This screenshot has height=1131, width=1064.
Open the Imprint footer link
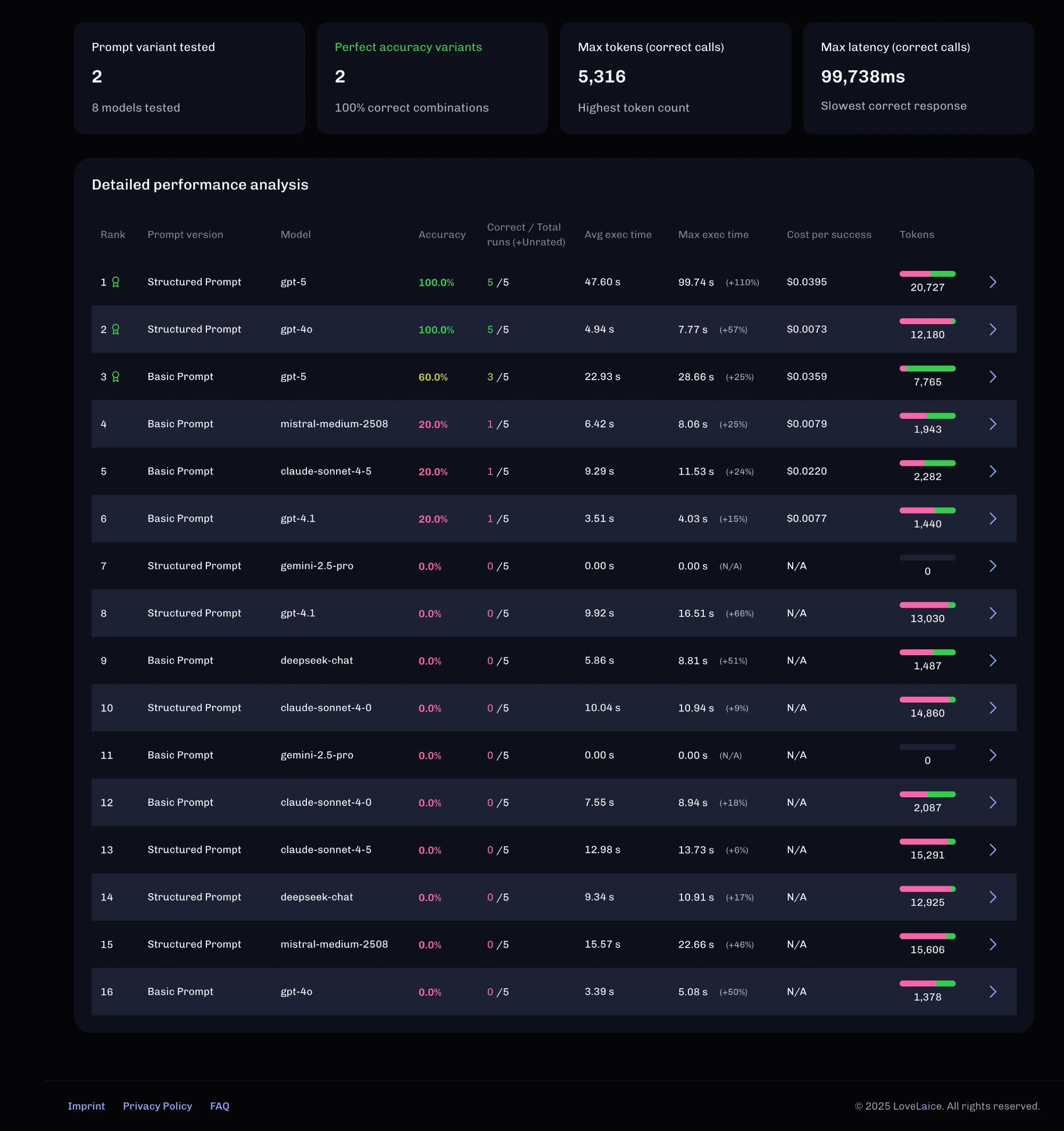pos(86,1106)
